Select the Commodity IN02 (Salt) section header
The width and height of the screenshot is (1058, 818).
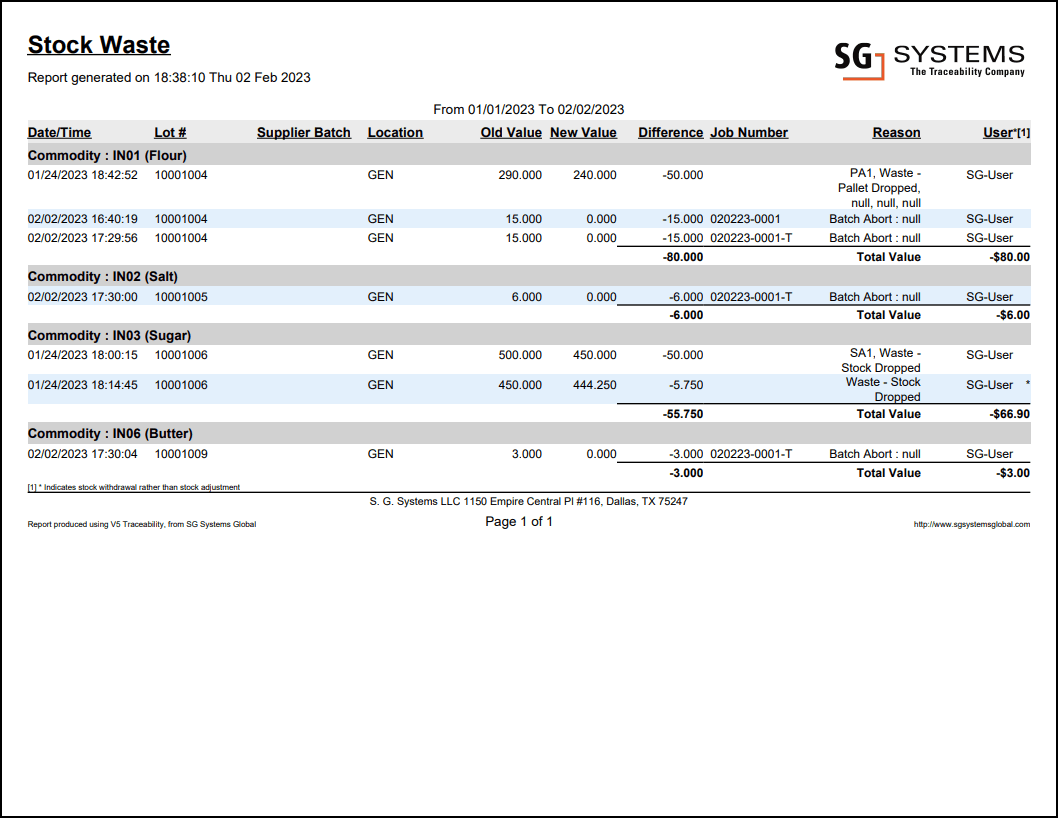click(x=103, y=276)
